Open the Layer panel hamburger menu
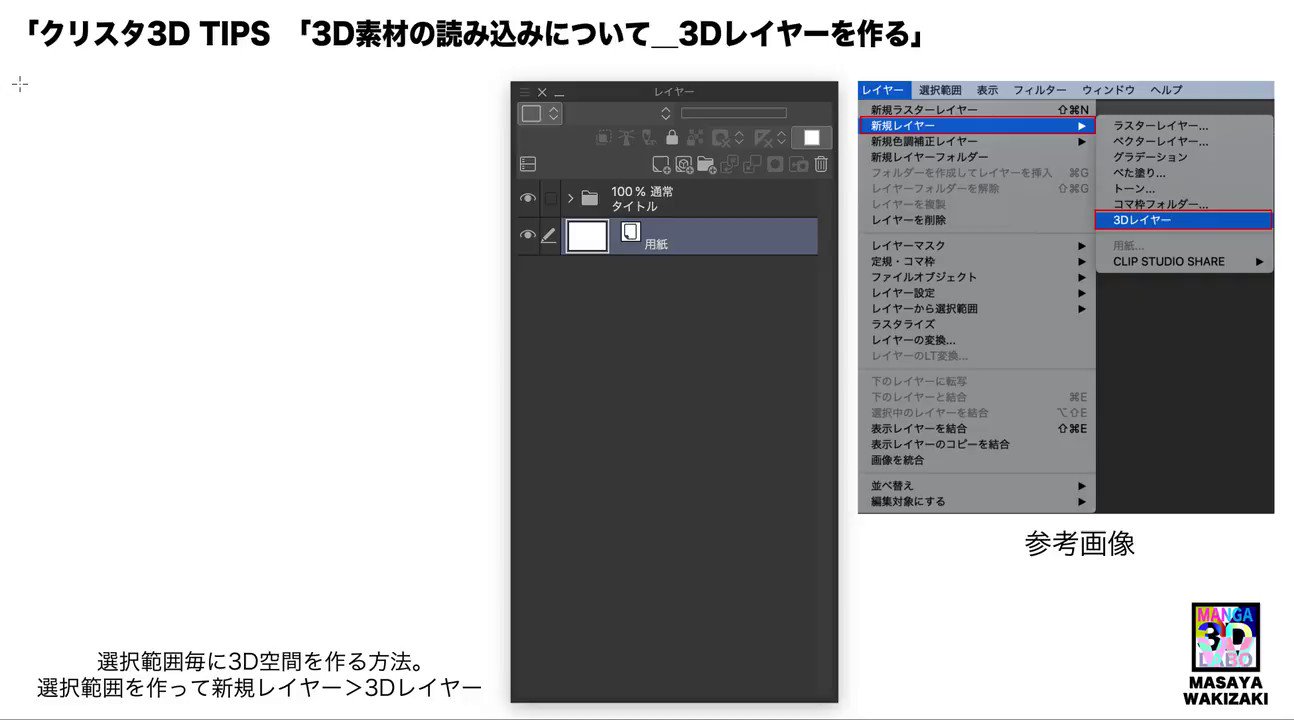 pyautogui.click(x=524, y=92)
